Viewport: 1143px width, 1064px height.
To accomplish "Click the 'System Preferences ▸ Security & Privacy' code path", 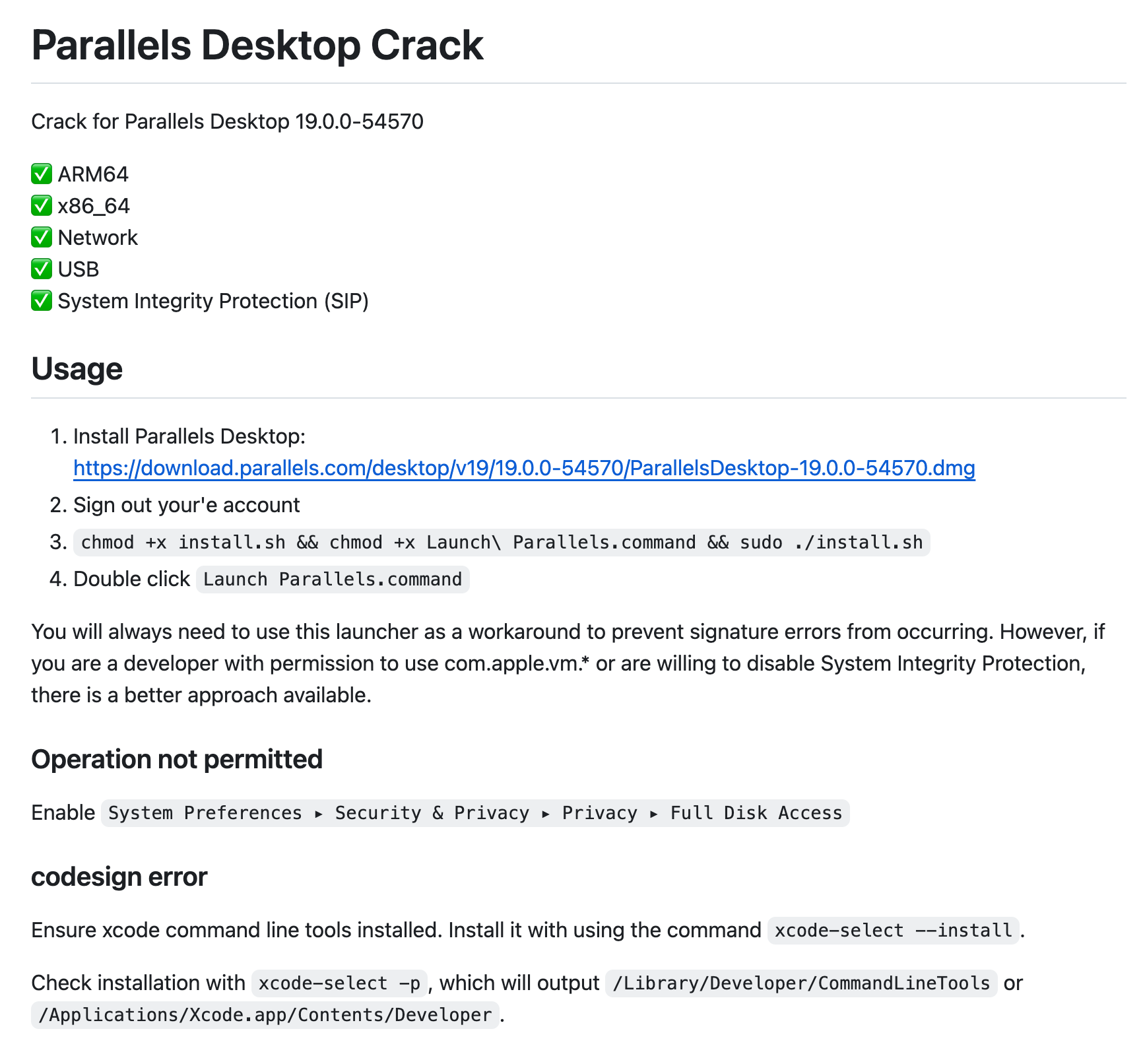I will (x=475, y=813).
